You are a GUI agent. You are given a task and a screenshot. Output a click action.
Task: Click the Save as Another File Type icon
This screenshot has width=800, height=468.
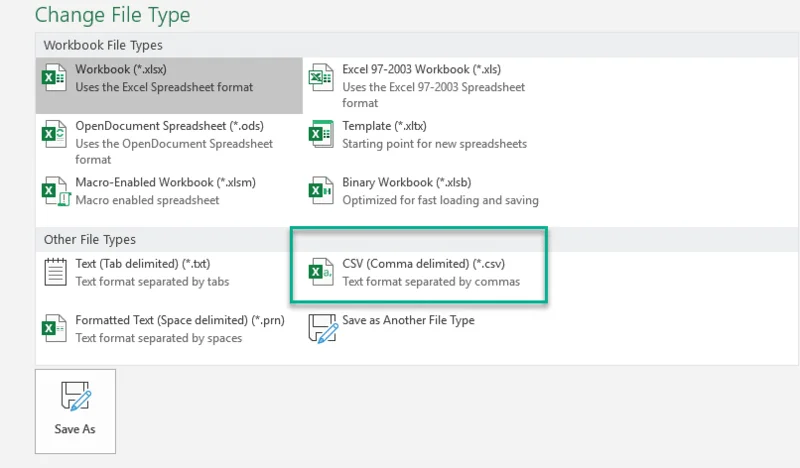pos(323,328)
